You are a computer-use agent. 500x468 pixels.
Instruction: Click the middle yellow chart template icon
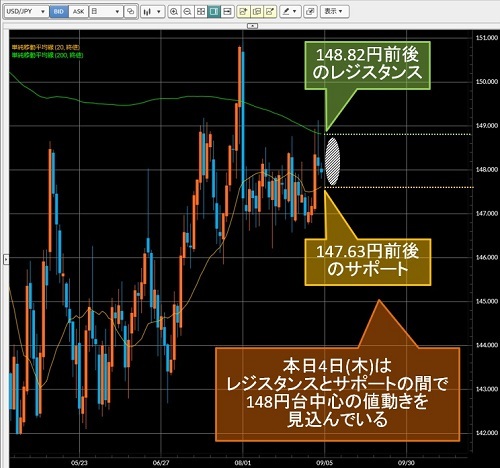(x=257, y=12)
